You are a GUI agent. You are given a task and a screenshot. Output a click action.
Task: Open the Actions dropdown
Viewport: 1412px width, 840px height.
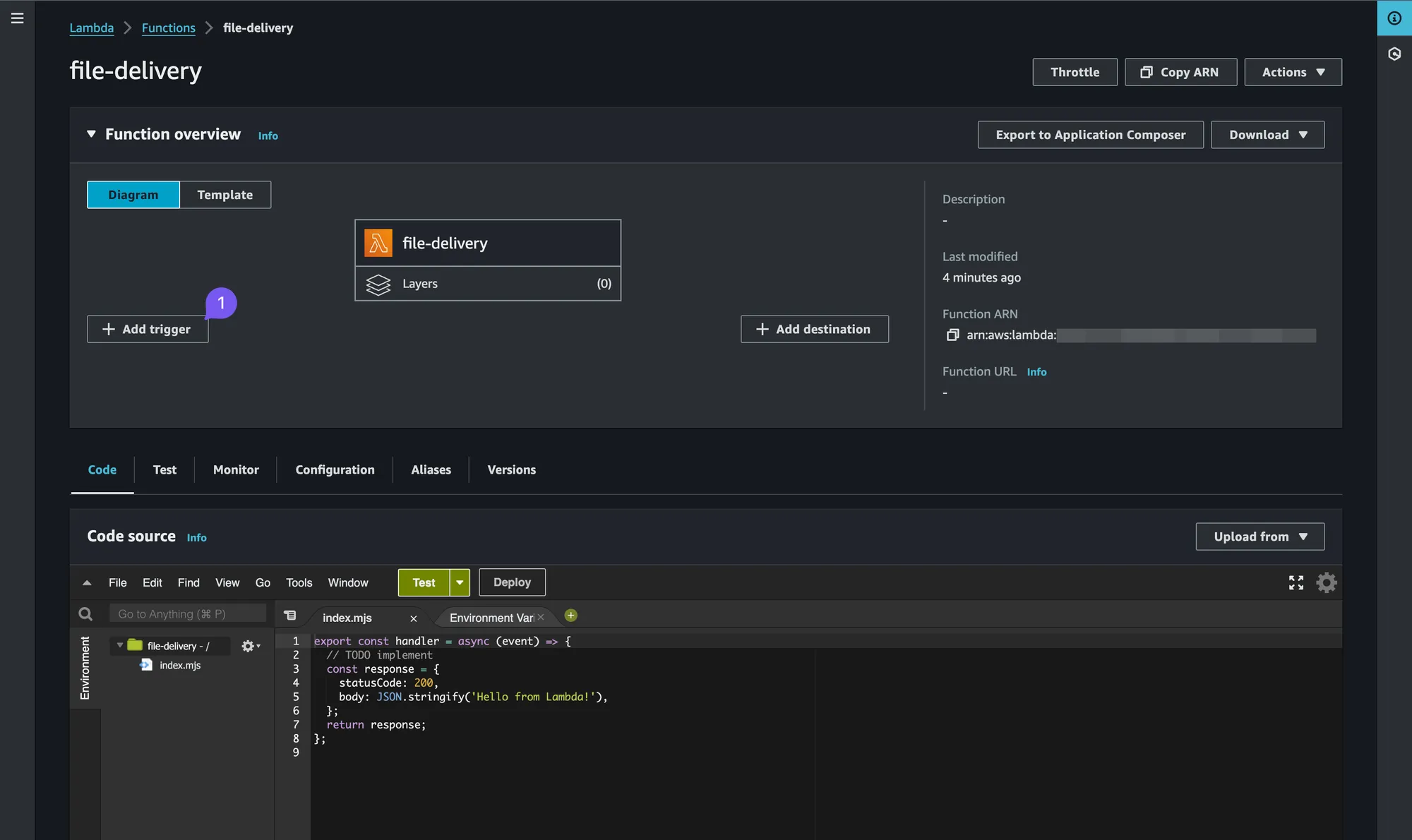[x=1293, y=72]
